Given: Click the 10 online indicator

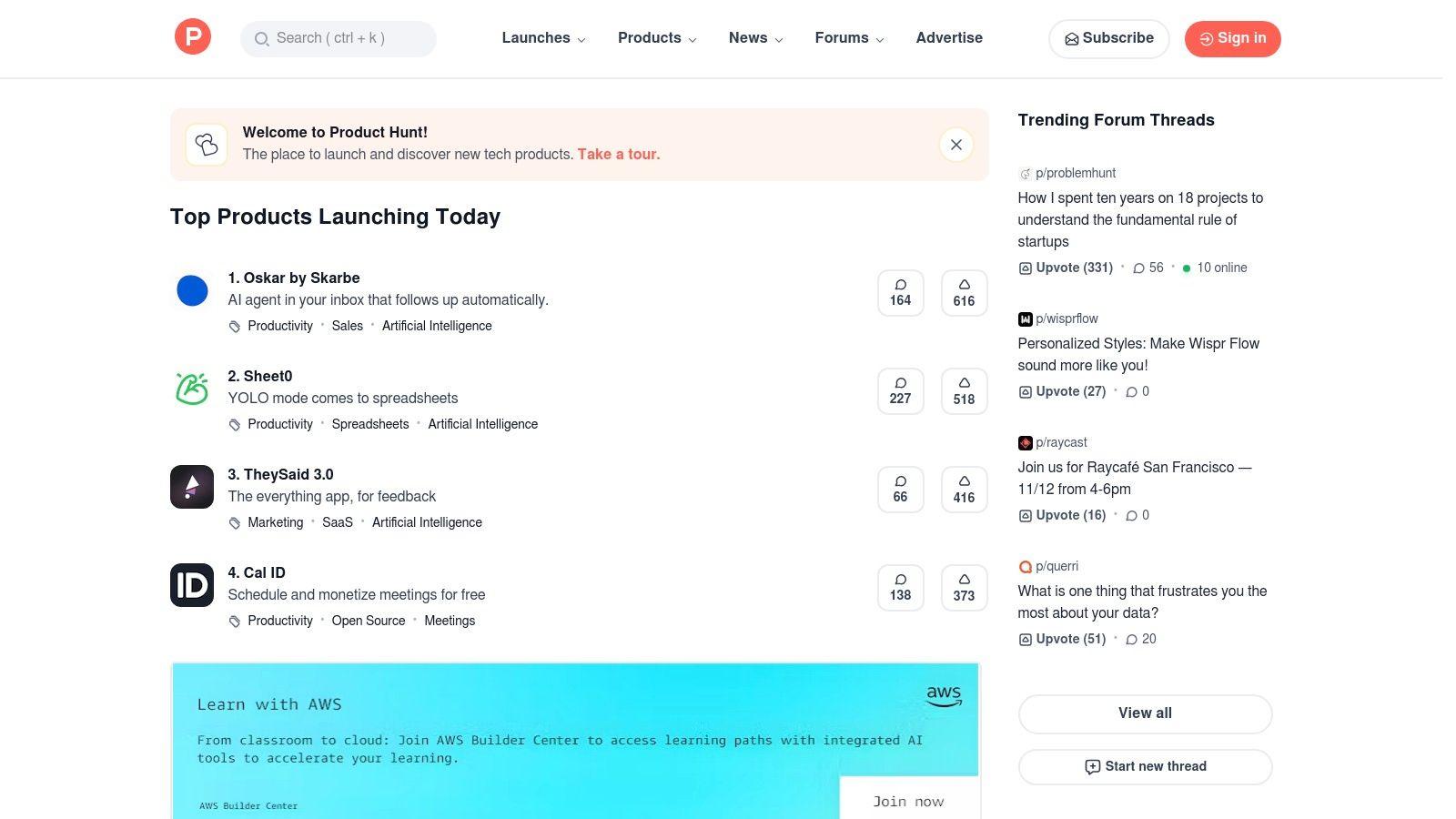Looking at the screenshot, I should [x=1215, y=268].
